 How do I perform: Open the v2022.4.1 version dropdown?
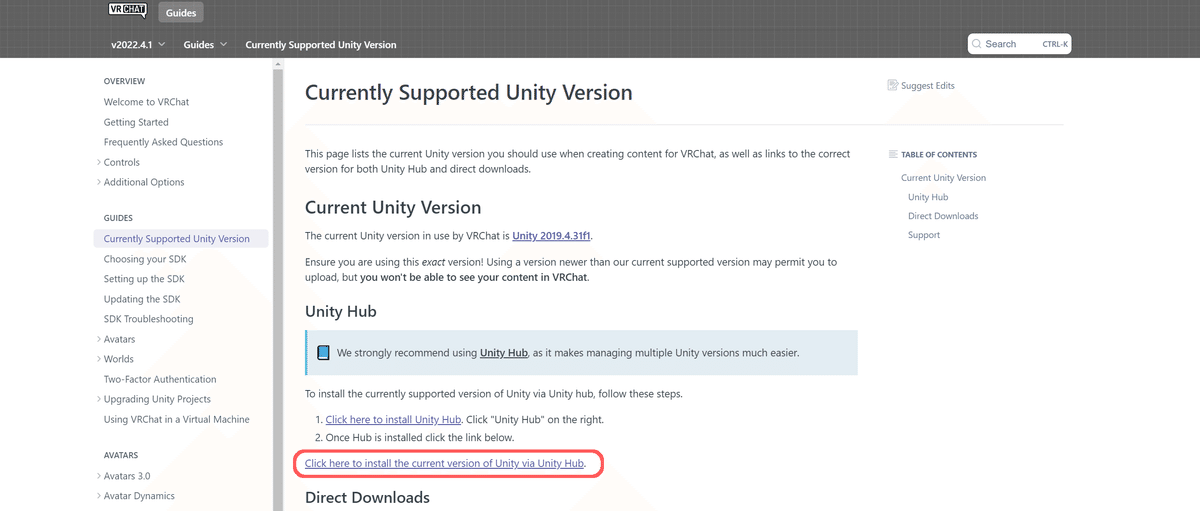[138, 44]
